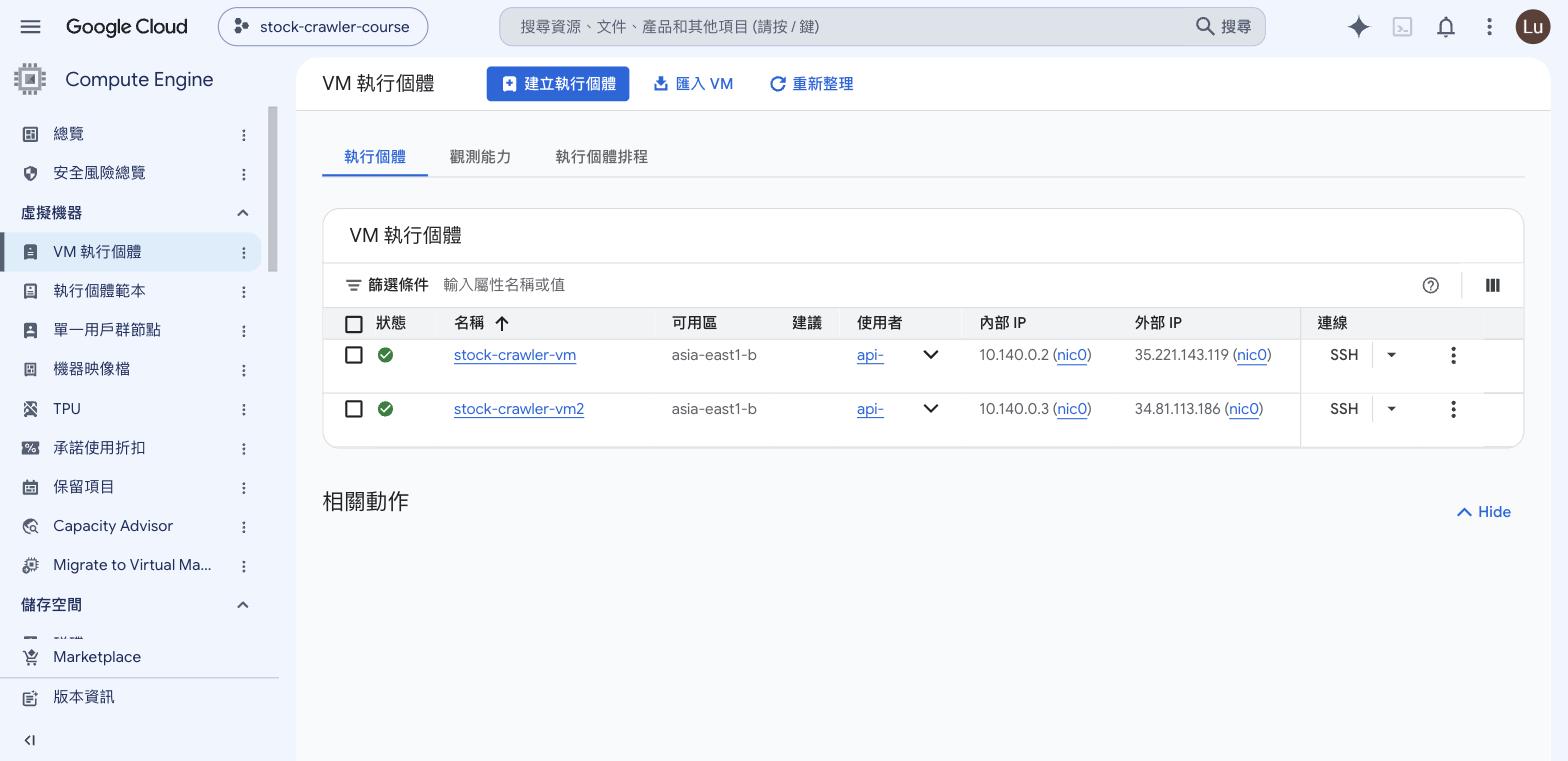Collapse the sidebar navigation panel
1568x761 pixels.
point(29,740)
